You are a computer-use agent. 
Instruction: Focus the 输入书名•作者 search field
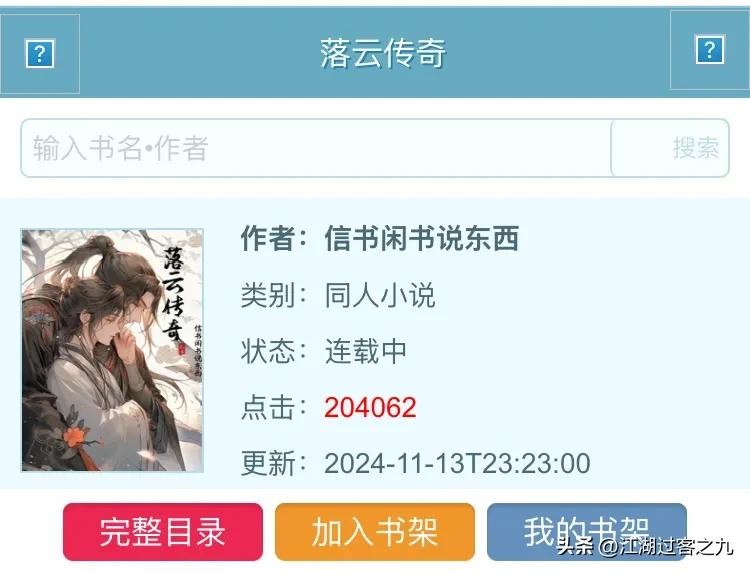click(316, 148)
